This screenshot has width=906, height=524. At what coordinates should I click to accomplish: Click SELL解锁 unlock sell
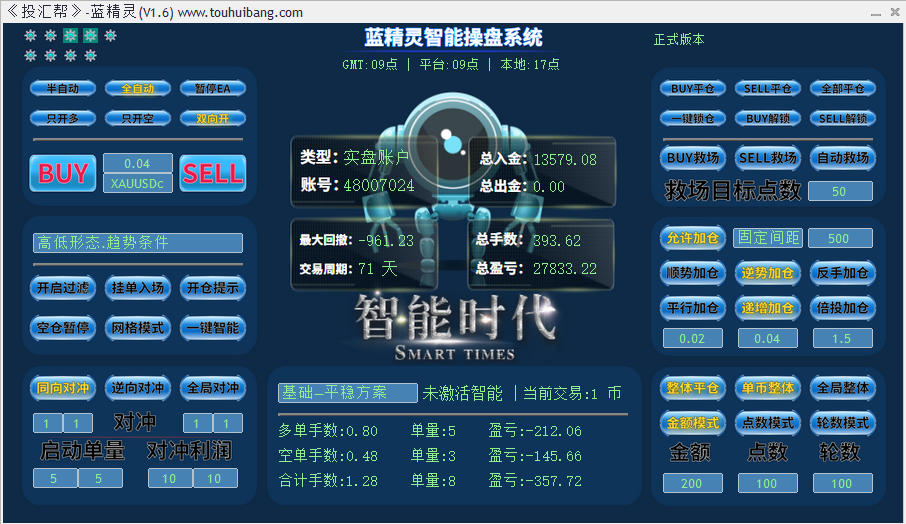842,118
